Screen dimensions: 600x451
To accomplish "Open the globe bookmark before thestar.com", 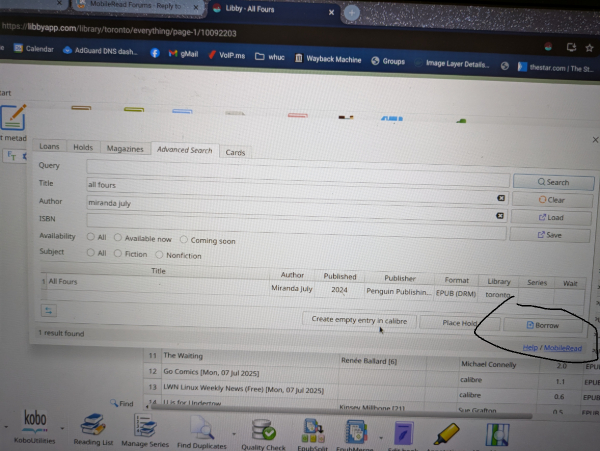I will click(x=505, y=66).
